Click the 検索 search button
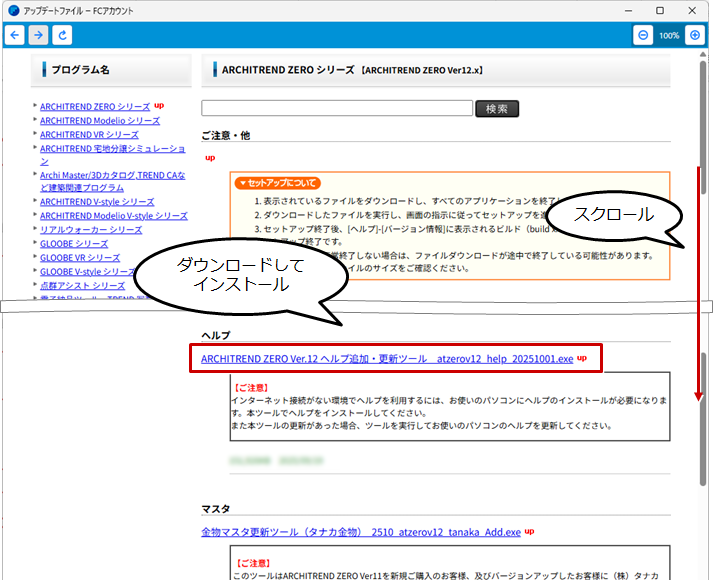This screenshot has height=580, width=713. coord(497,108)
